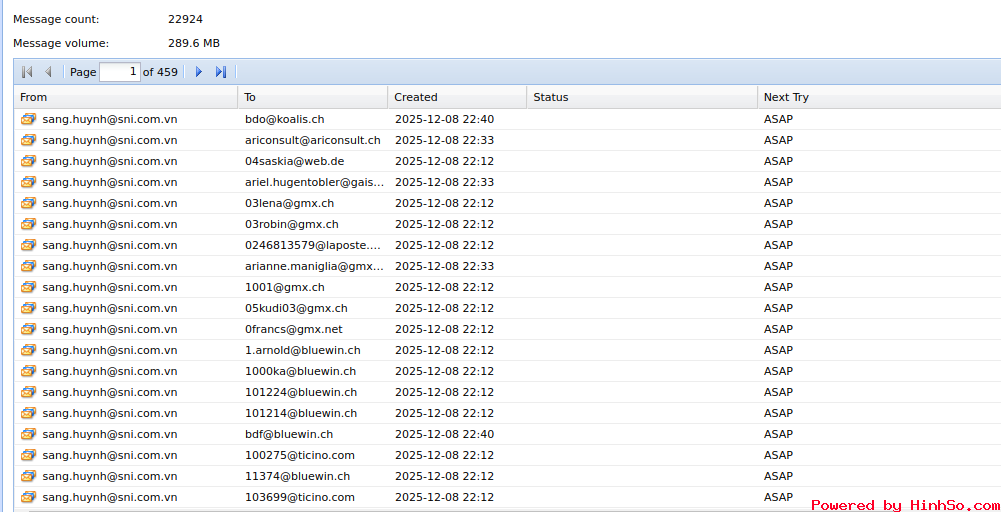Sort messages by the From column
The image size is (1001, 512).
125,97
